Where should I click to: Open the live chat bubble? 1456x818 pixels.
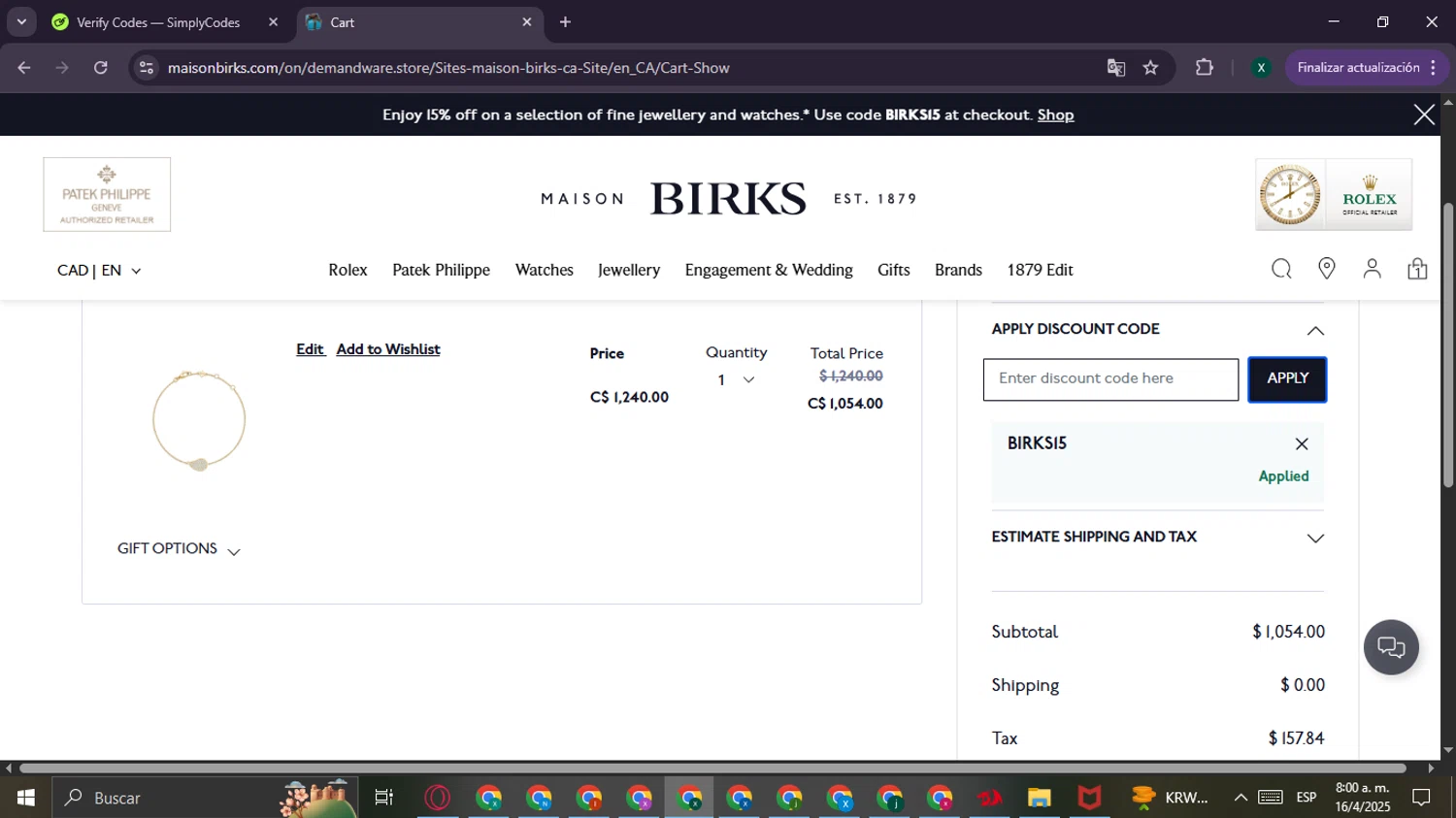(1391, 647)
